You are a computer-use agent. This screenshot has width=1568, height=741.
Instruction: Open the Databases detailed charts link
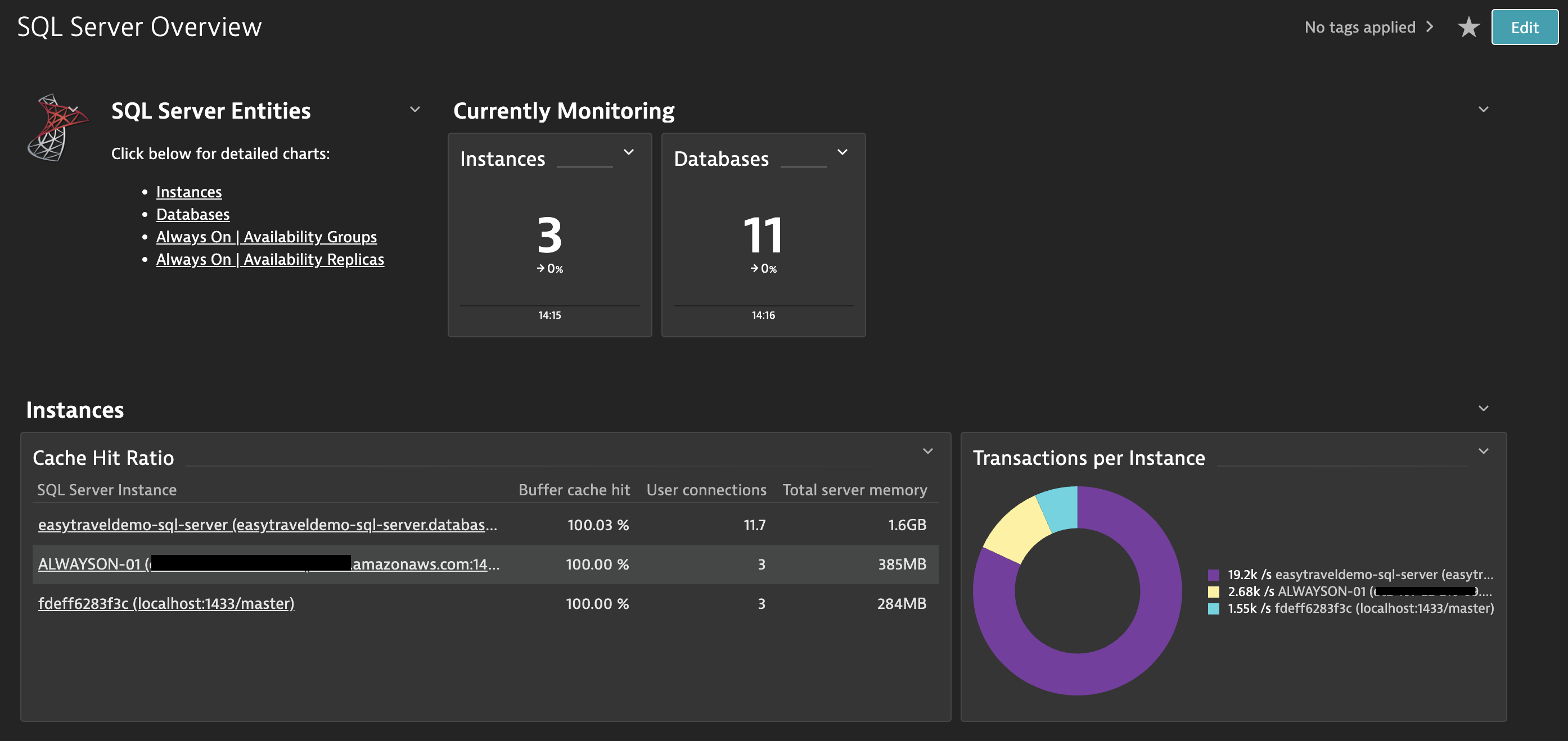click(192, 214)
